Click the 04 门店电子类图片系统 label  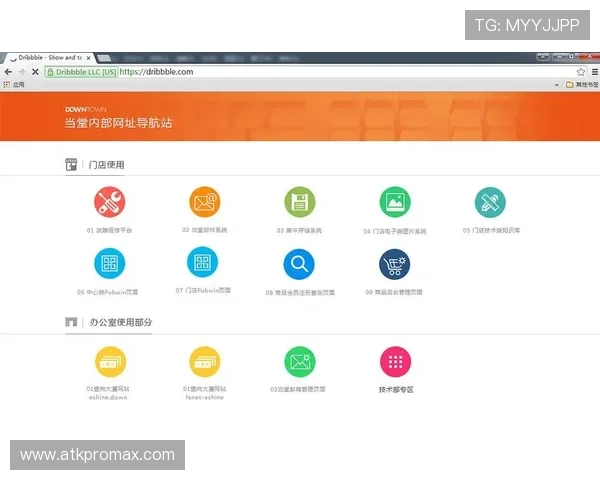(395, 231)
